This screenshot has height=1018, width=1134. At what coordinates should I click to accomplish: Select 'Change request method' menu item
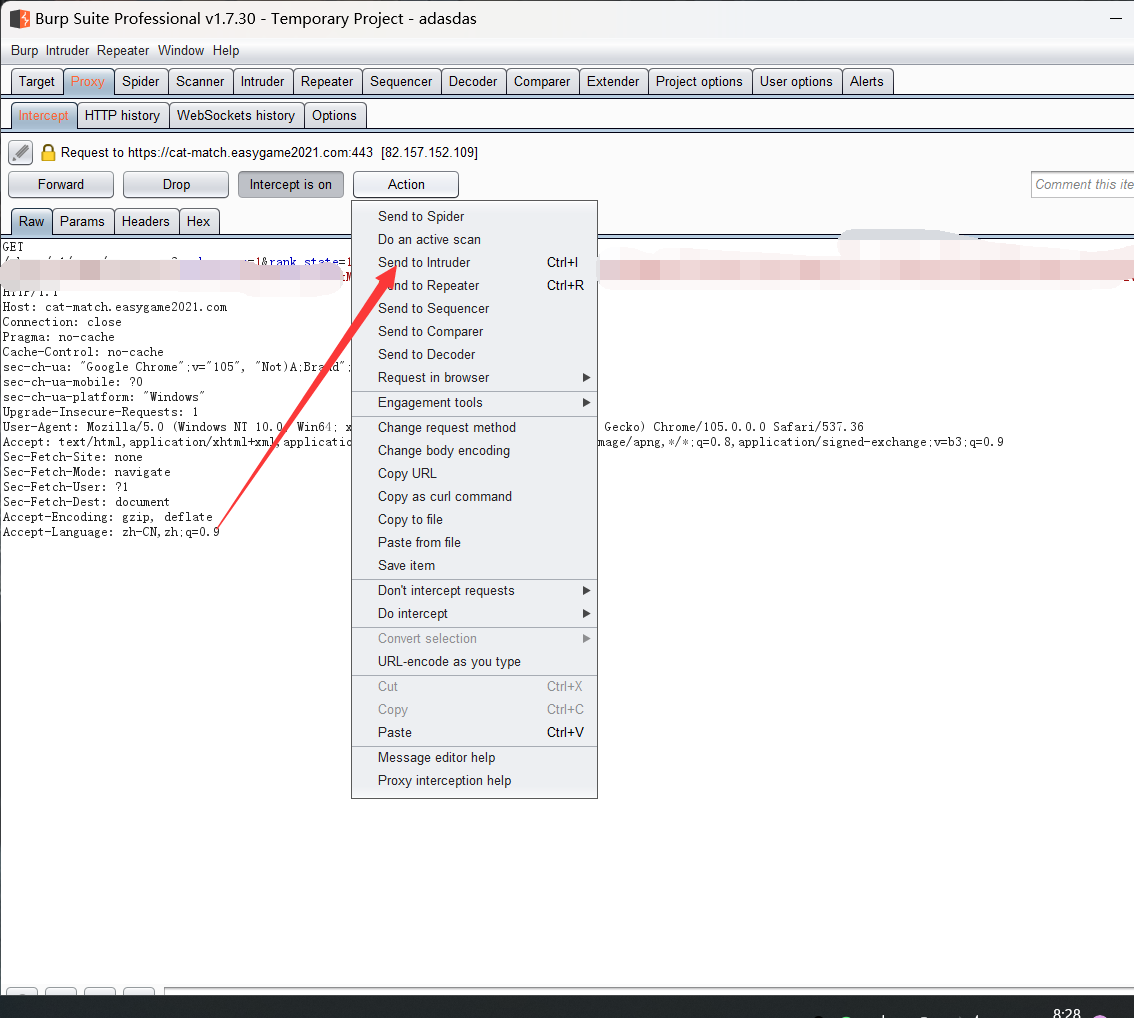point(446,427)
